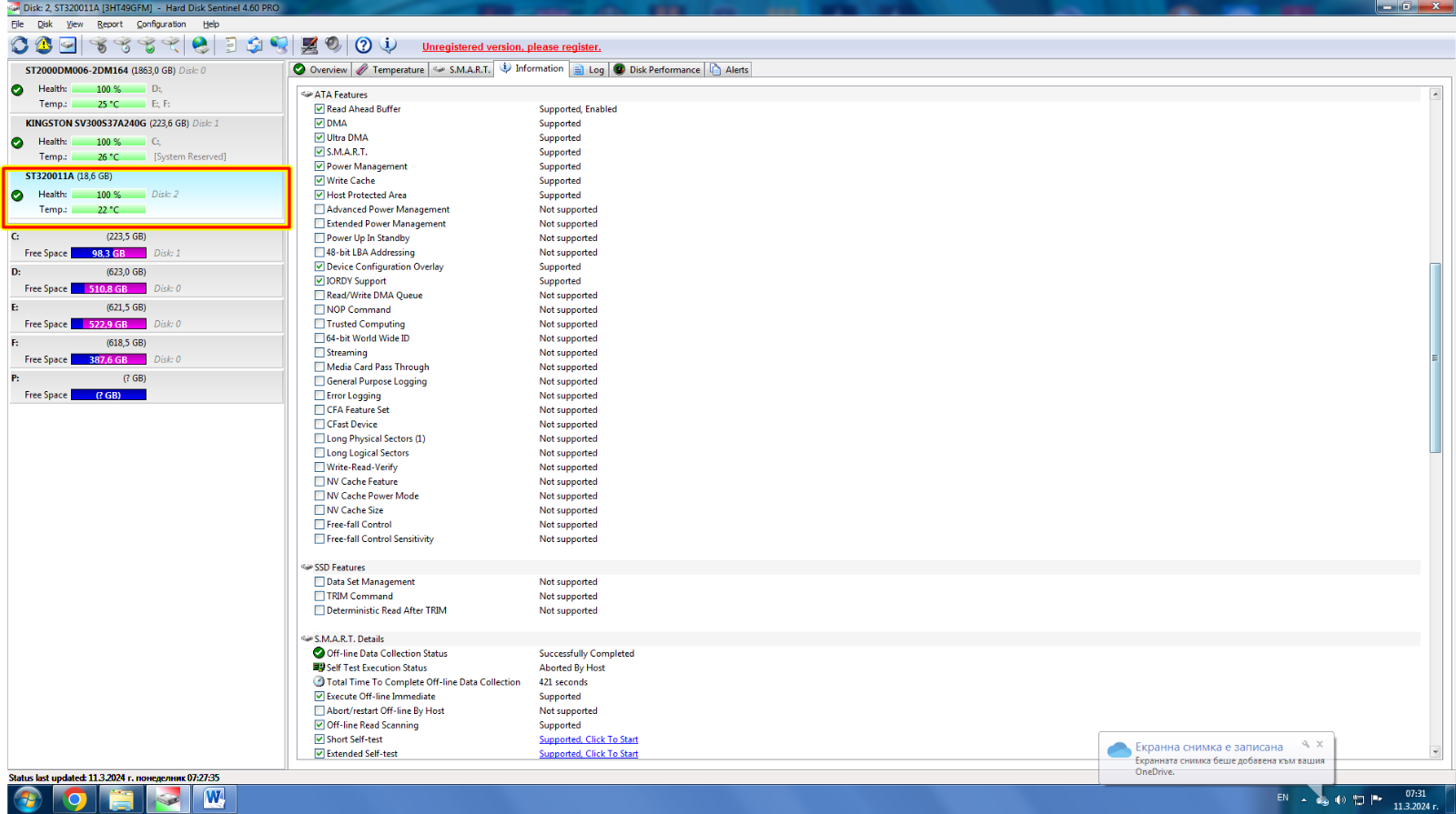Screen dimensions: 1456x814
Task: Click the disk icon with magnifying glass
Action: (171, 45)
